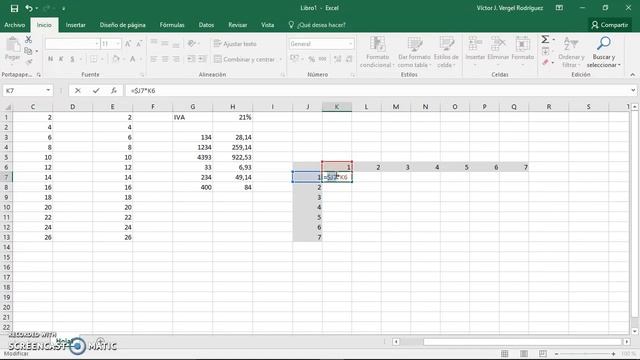Switch to the Diseño de página tab

pyautogui.click(x=122, y=25)
